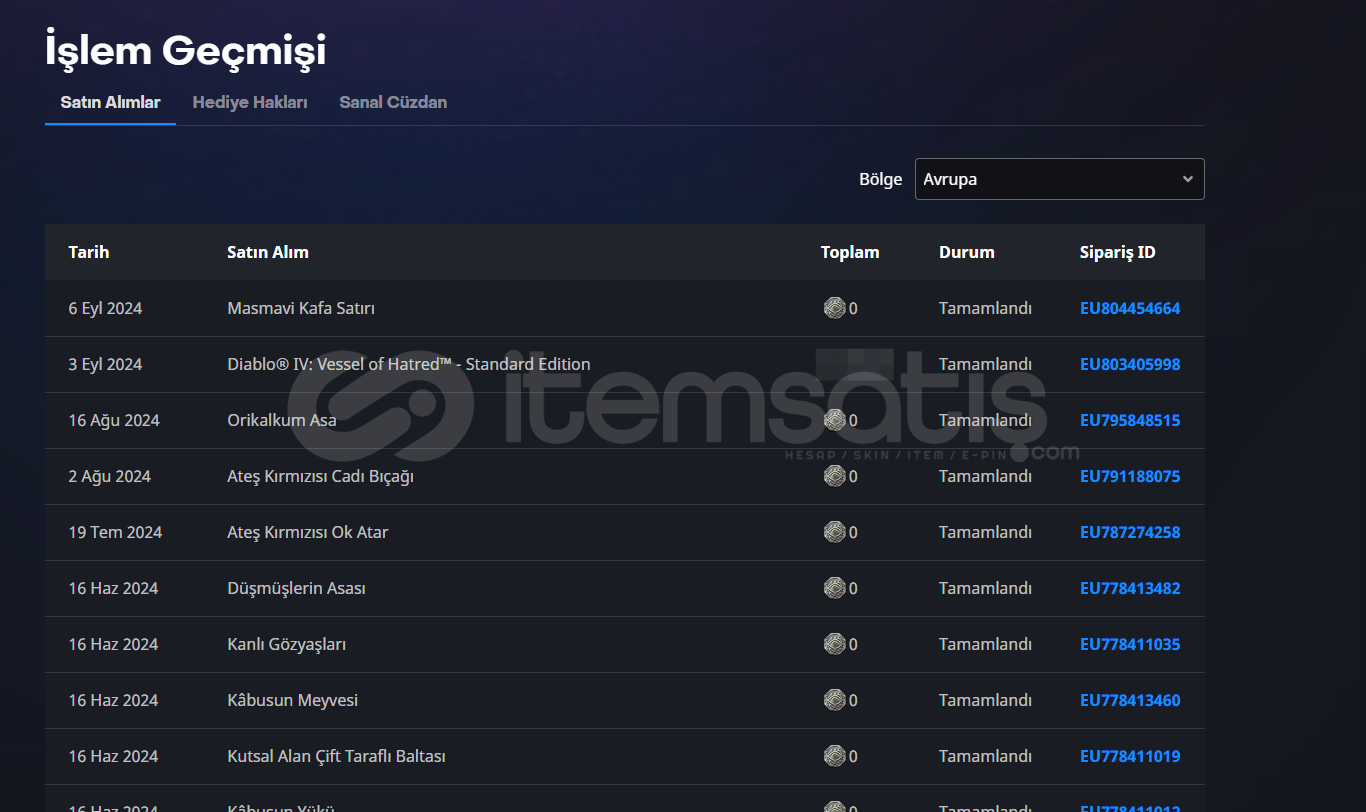Click the Bölge label
Screen dimensions: 1366x812
click(881, 180)
